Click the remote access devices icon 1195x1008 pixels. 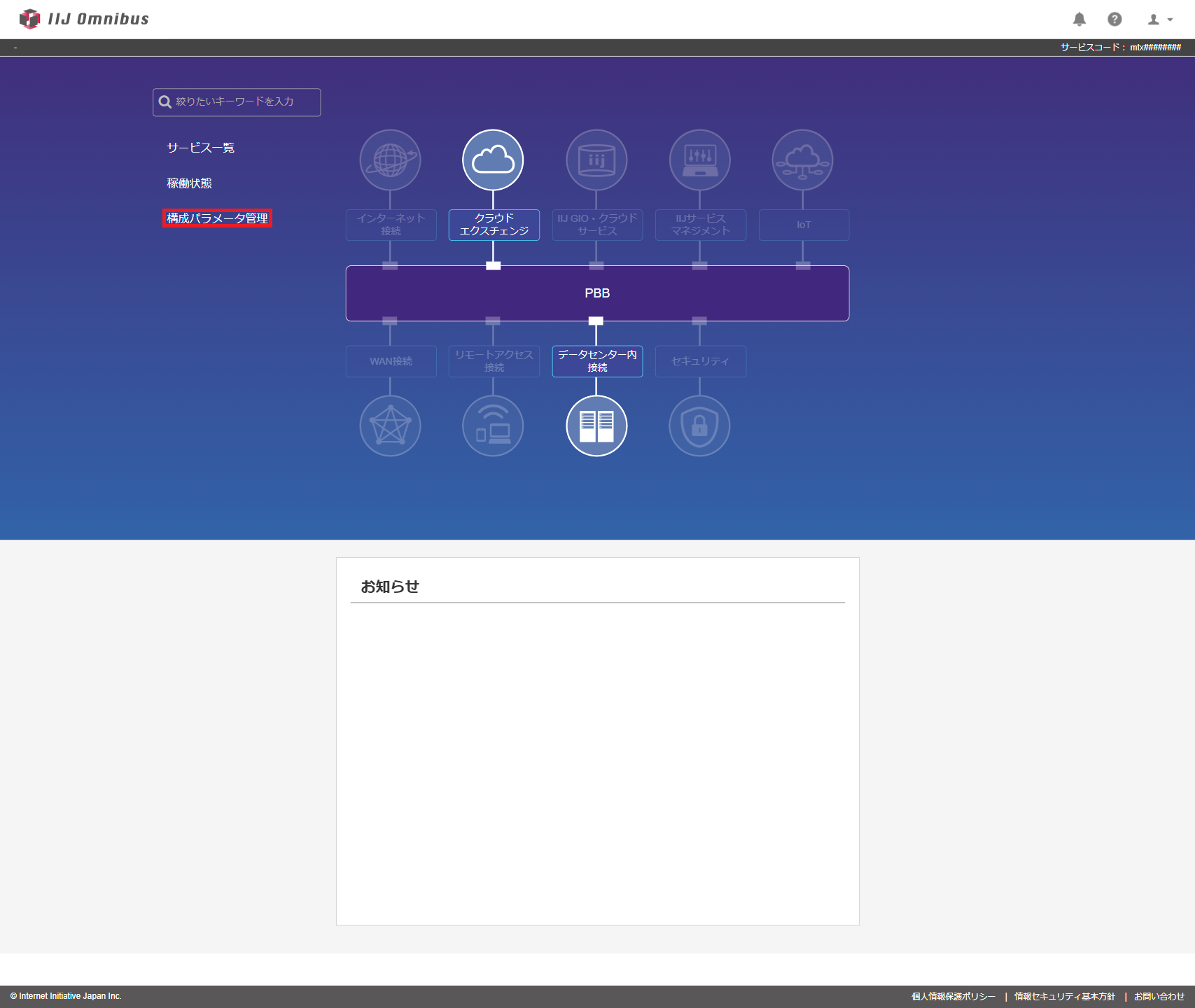pyautogui.click(x=493, y=426)
